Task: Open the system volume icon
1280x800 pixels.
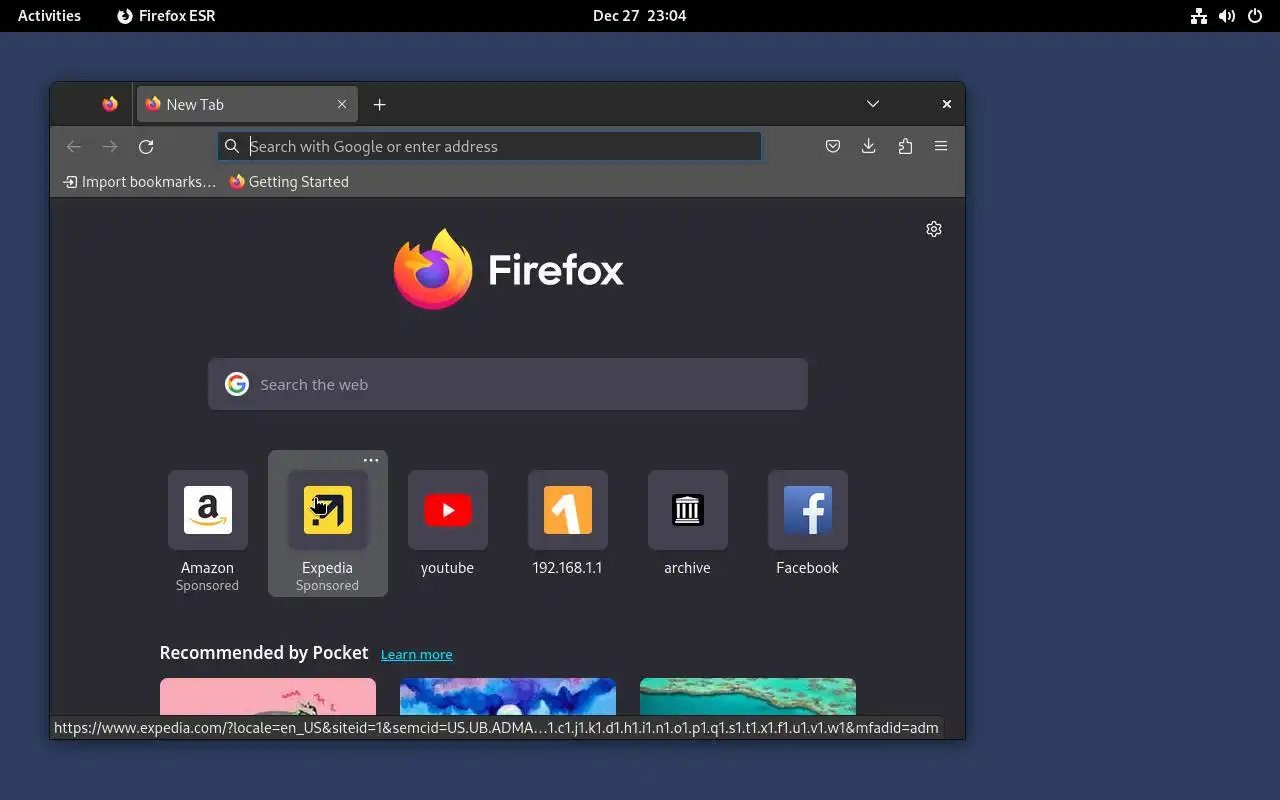Action: 1227,16
